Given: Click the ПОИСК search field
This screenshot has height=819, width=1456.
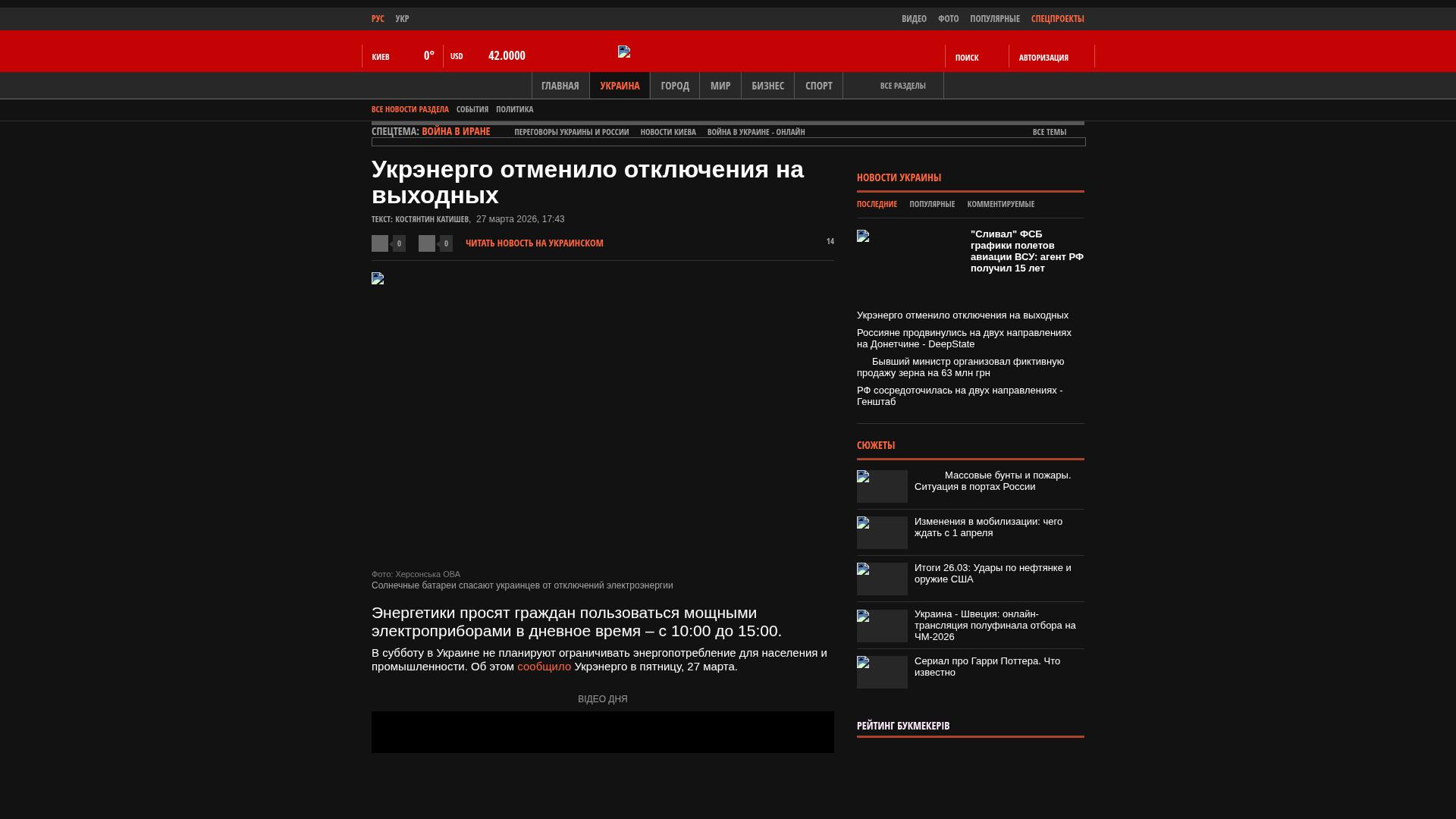Looking at the screenshot, I should 967,58.
